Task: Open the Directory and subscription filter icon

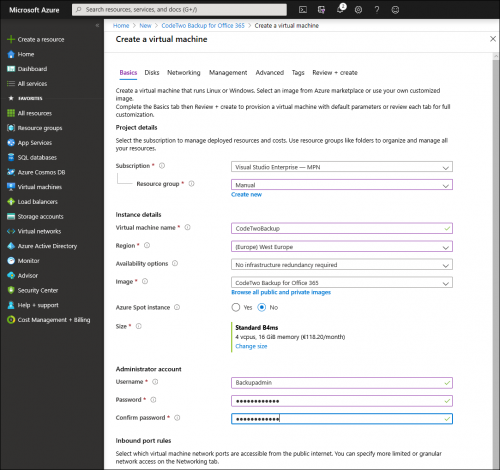Action: point(321,10)
